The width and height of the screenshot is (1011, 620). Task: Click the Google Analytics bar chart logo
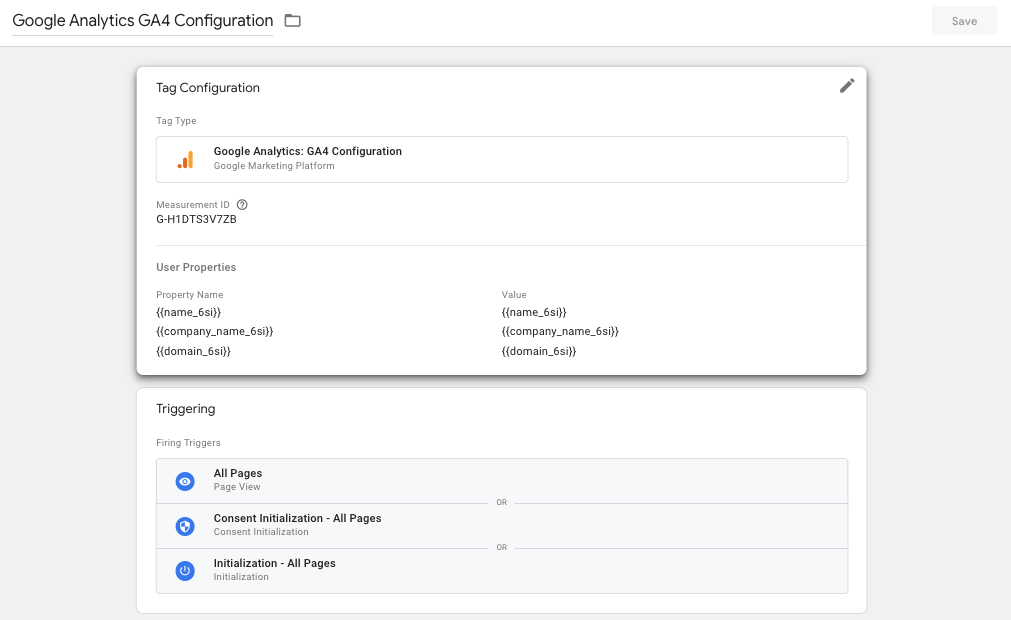coord(185,160)
